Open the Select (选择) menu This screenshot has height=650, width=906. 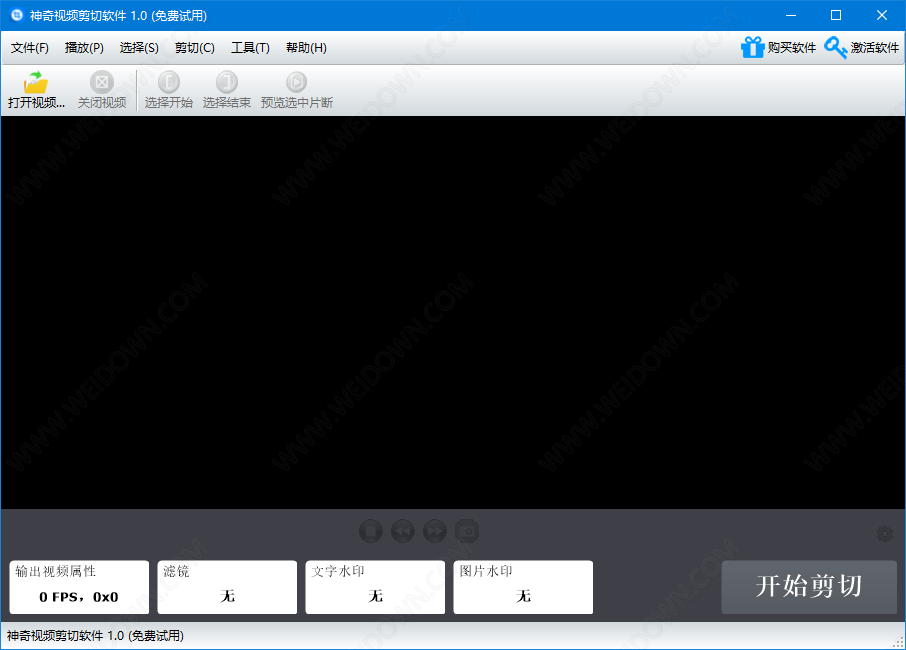click(x=139, y=48)
